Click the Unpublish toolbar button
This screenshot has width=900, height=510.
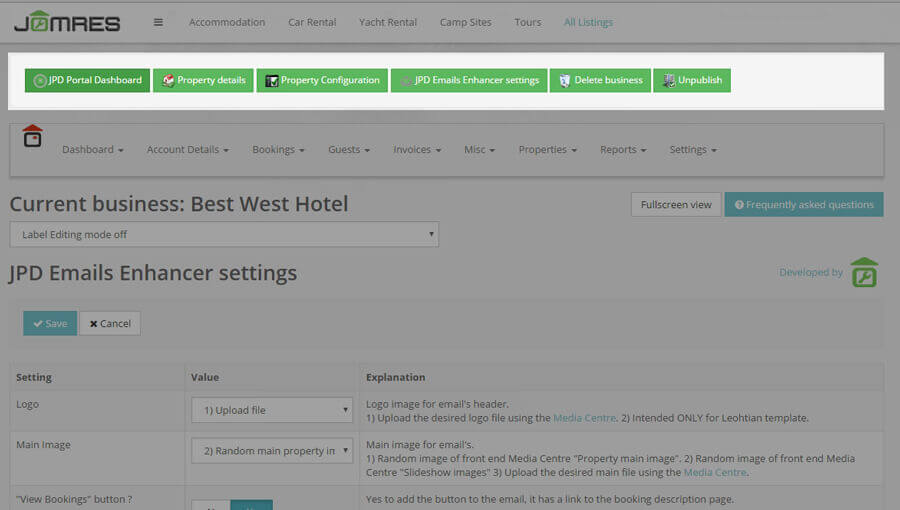point(692,80)
